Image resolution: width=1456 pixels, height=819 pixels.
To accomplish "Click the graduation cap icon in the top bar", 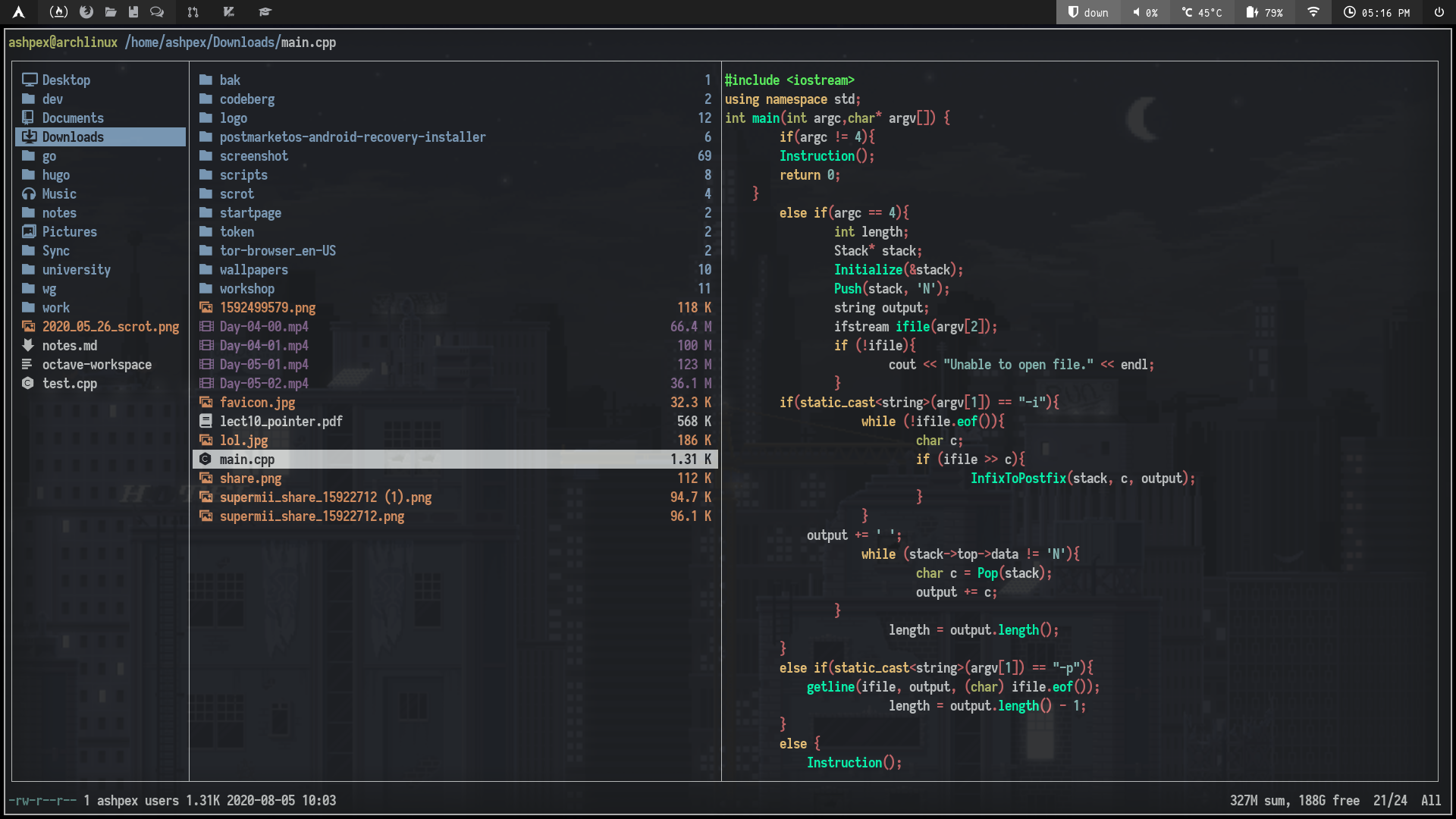I will (264, 12).
